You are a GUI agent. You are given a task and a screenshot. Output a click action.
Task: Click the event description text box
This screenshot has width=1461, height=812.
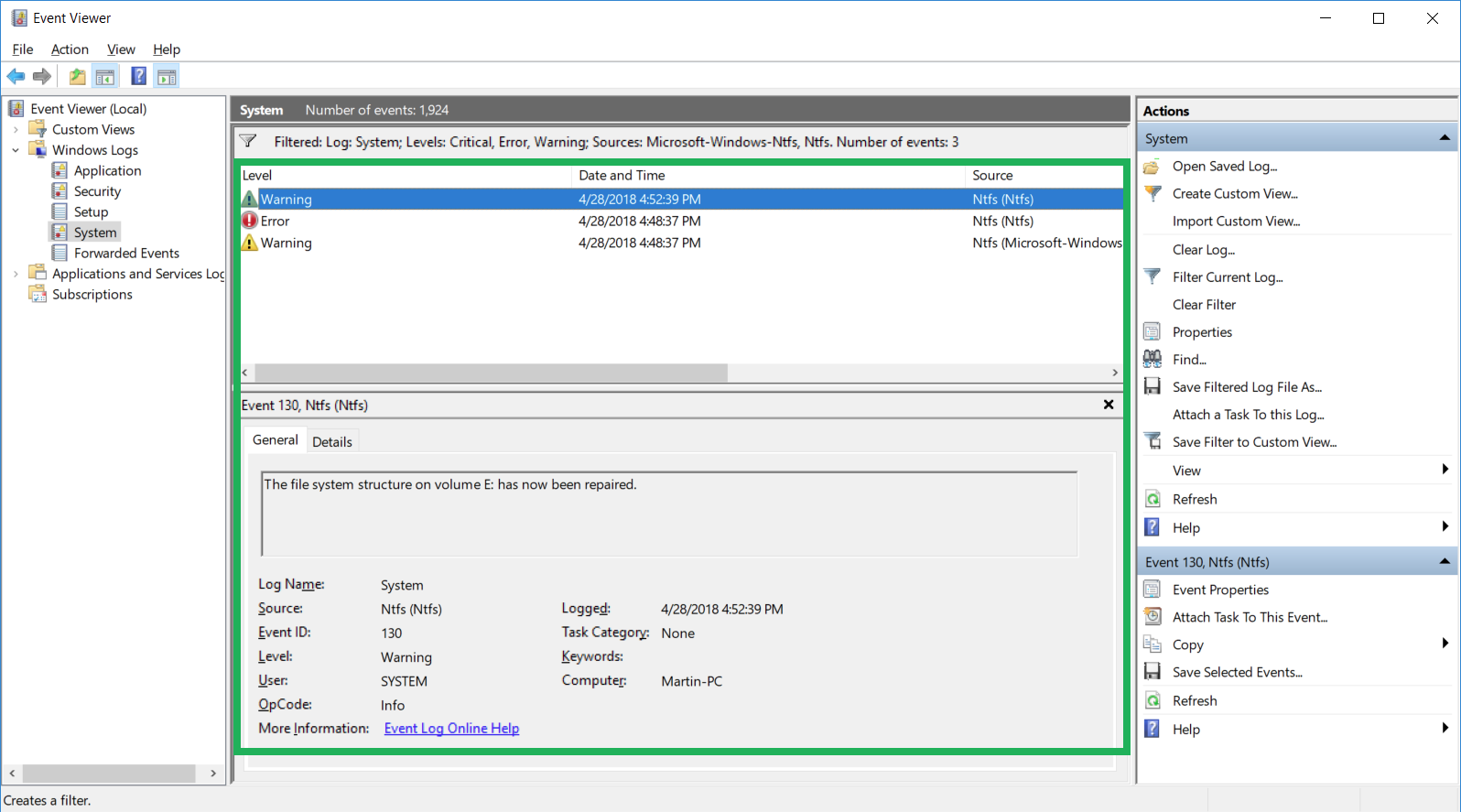click(x=669, y=514)
